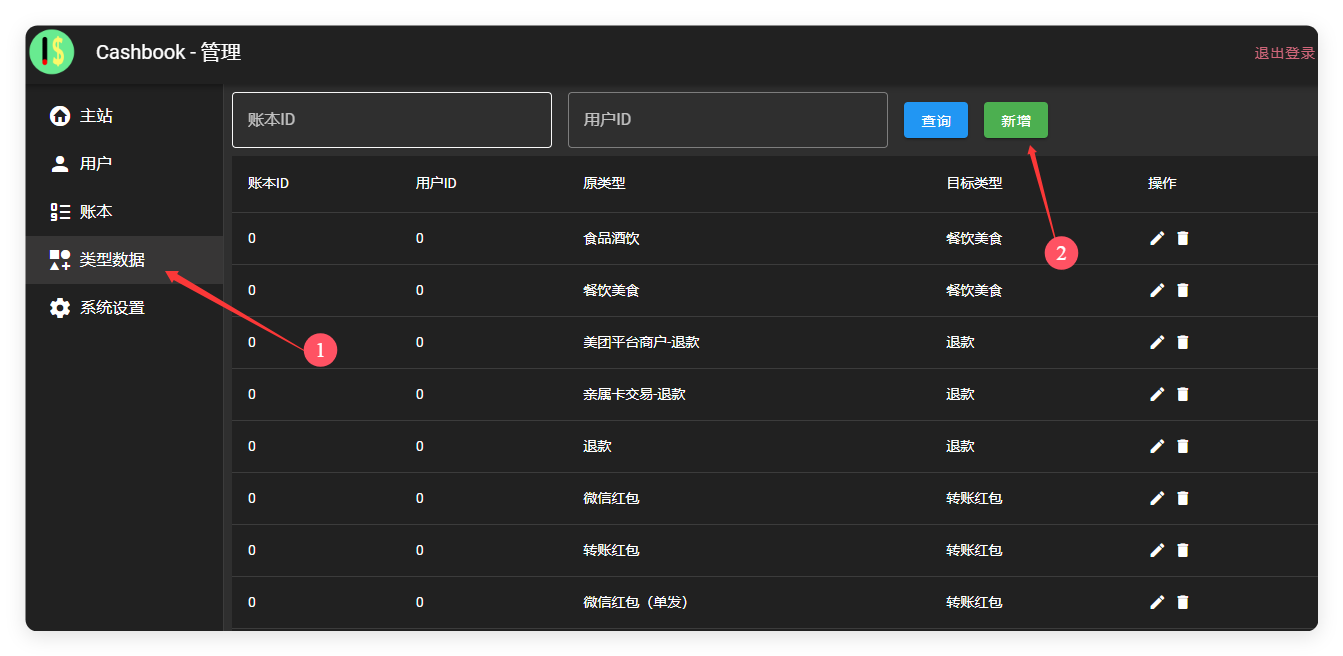
Task: Click the 用户 user icon in sidebar
Action: [59, 163]
